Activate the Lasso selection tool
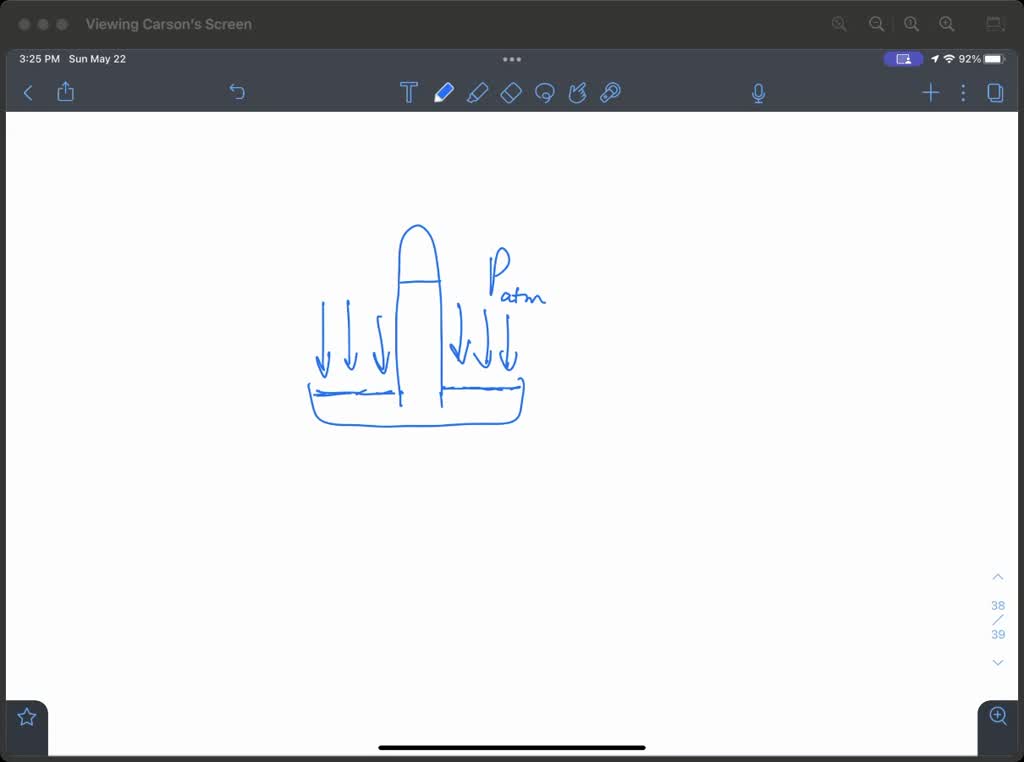This screenshot has width=1024, height=762. click(545, 93)
